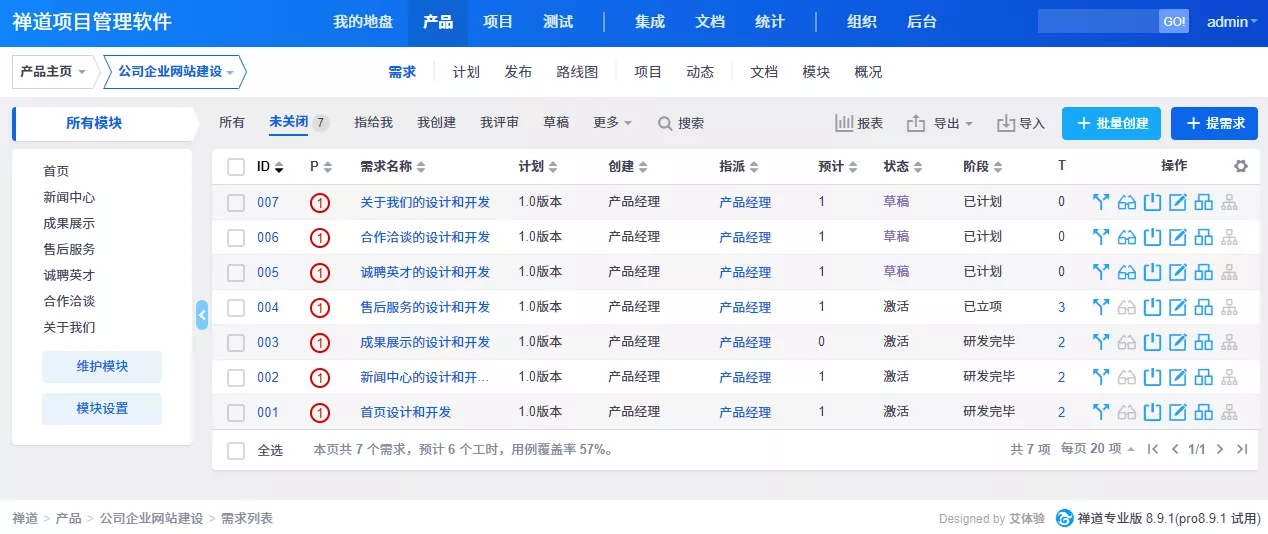Open the table column settings gear
The image size is (1268, 534).
click(1241, 166)
